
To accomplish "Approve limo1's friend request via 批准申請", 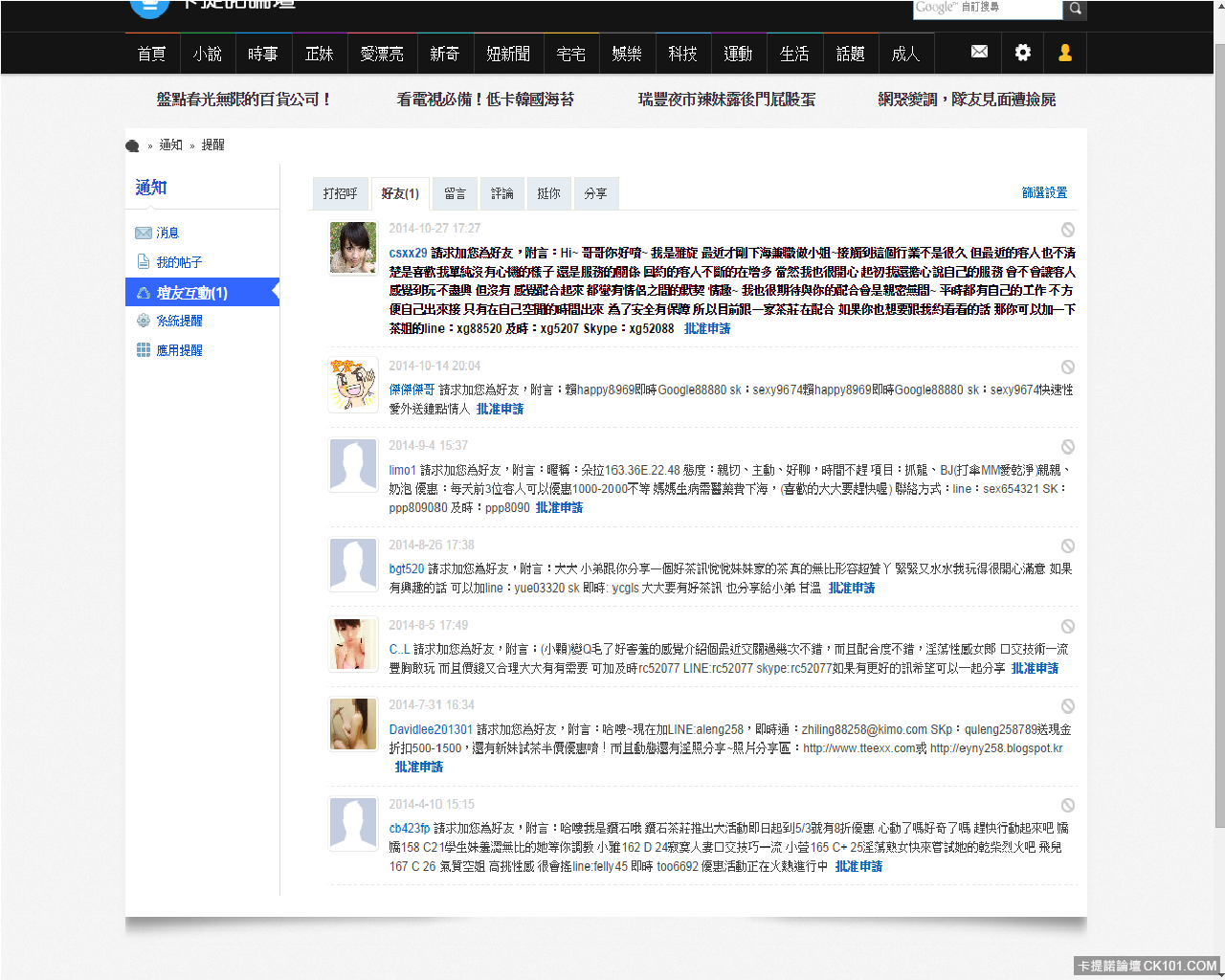I will click(559, 507).
